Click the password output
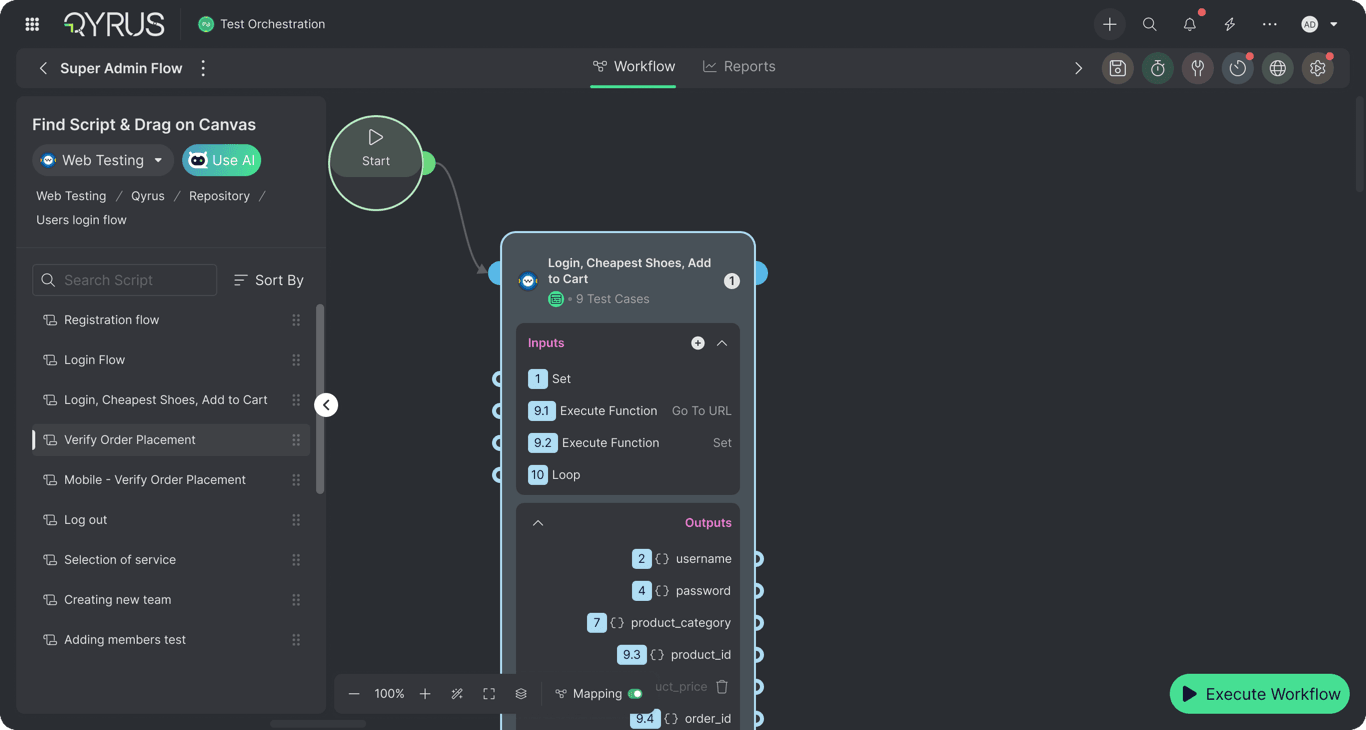This screenshot has height=730, width=1366. click(682, 591)
